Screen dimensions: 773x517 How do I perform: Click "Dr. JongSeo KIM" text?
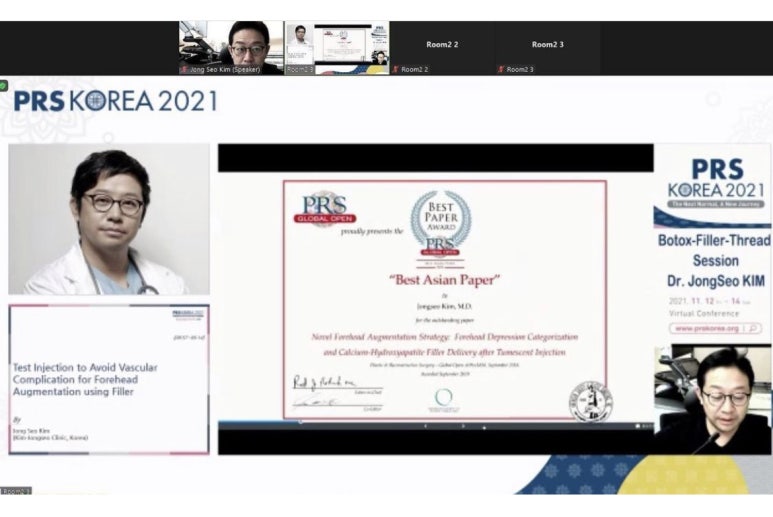(x=716, y=281)
